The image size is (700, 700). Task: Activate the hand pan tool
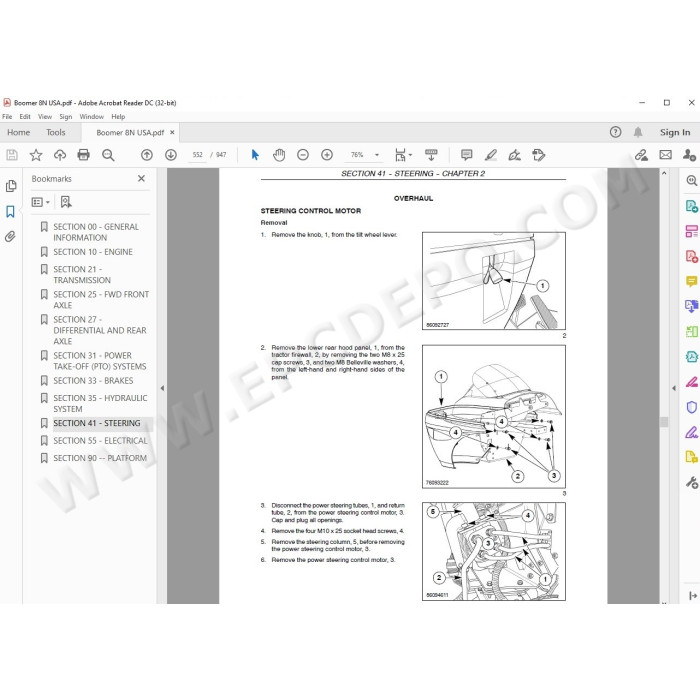pyautogui.click(x=279, y=155)
